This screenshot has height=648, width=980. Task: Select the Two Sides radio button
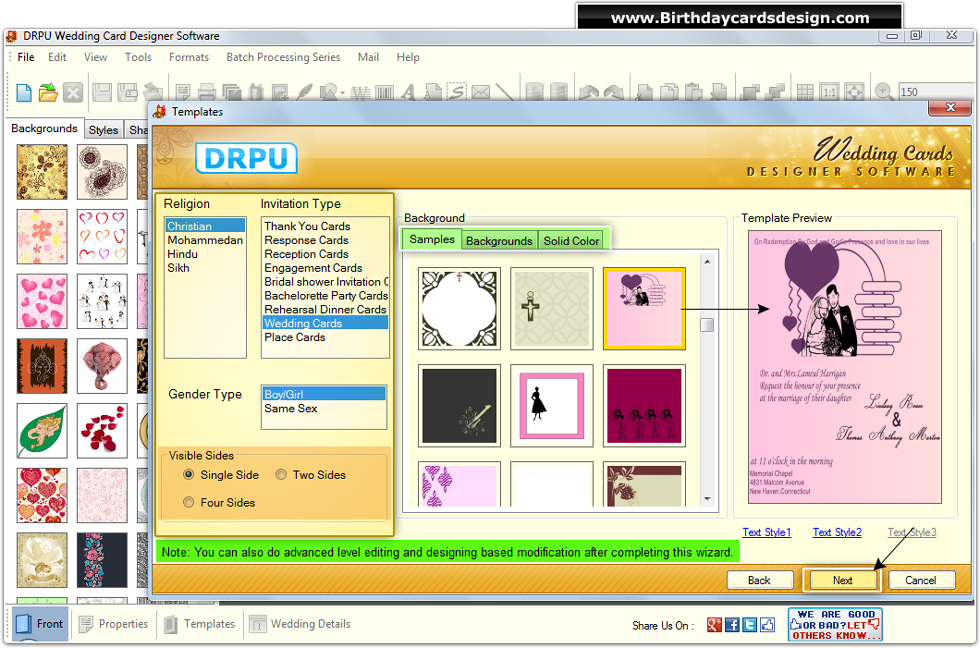tap(281, 474)
